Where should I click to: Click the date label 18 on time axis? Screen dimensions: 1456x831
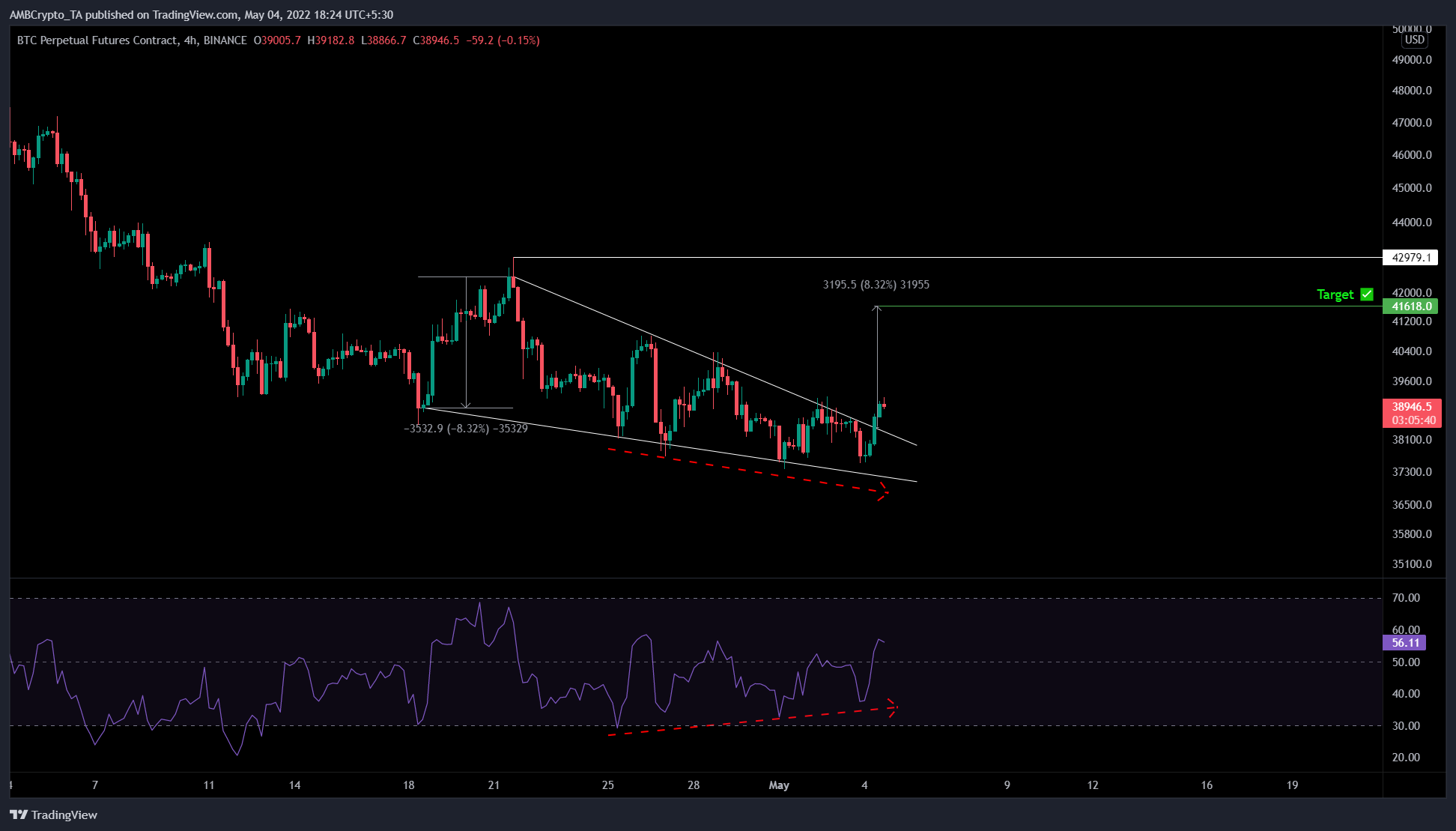408,785
